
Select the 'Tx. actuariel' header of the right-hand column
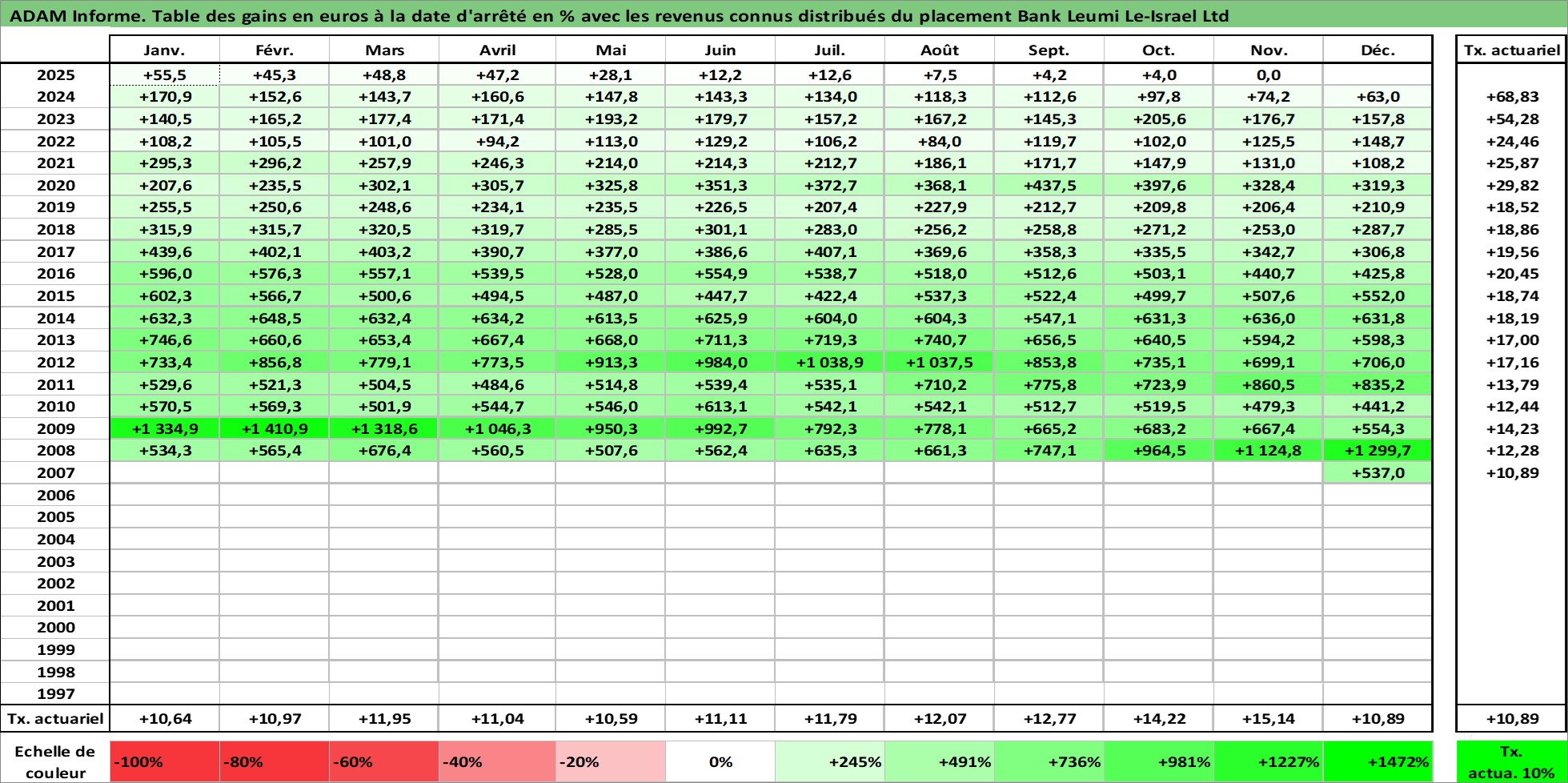coord(1511,50)
